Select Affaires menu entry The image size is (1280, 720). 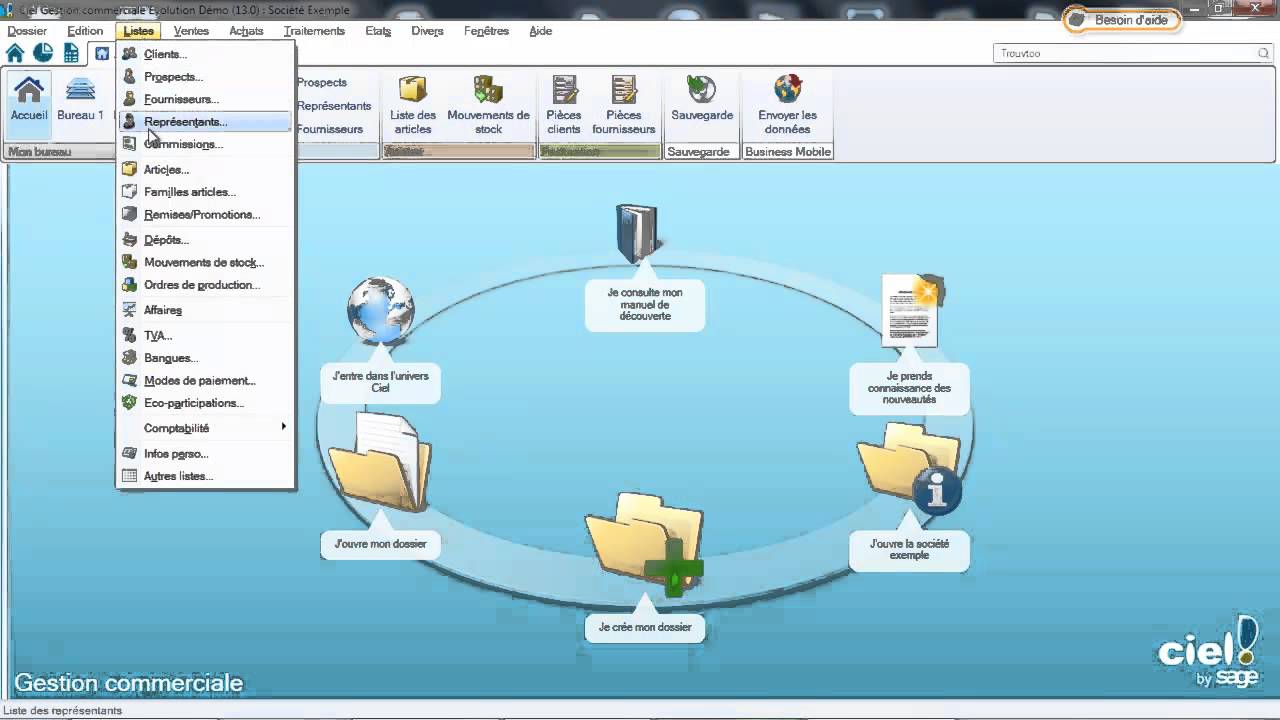pyautogui.click(x=205, y=311)
